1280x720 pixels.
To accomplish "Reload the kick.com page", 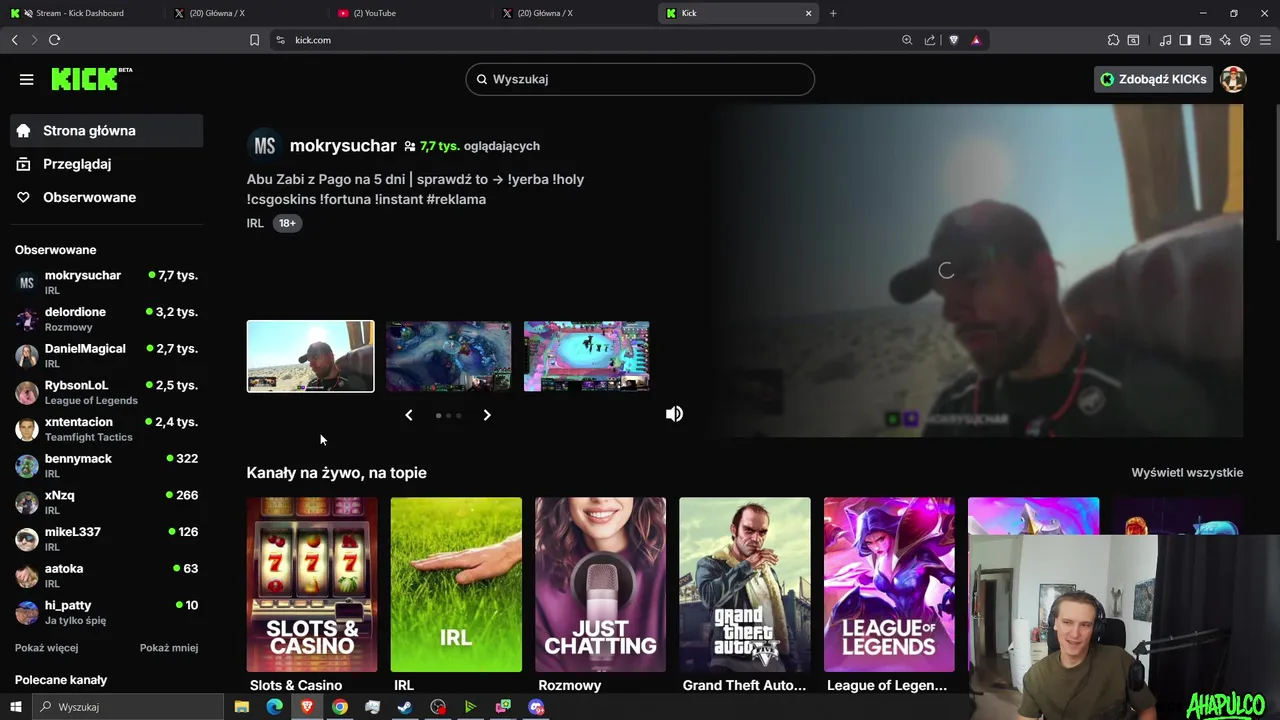I will [54, 40].
